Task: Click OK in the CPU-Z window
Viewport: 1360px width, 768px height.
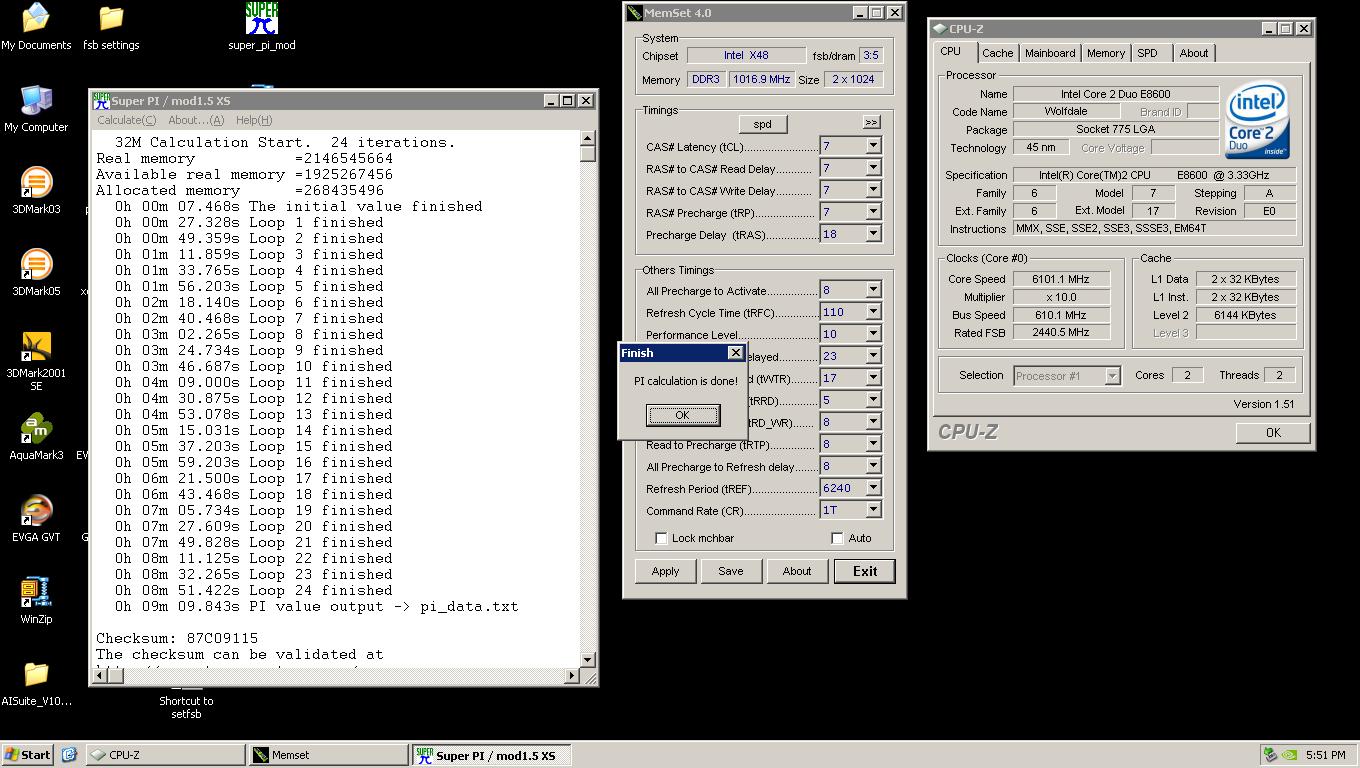Action: [1272, 432]
